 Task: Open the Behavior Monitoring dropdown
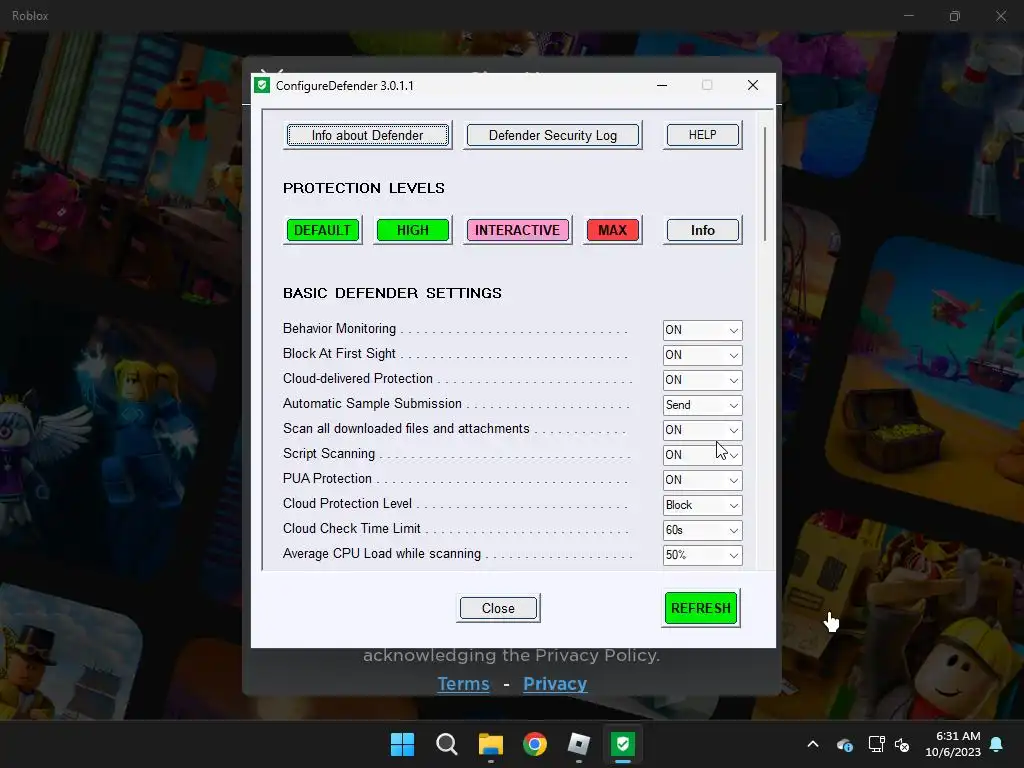pos(702,330)
